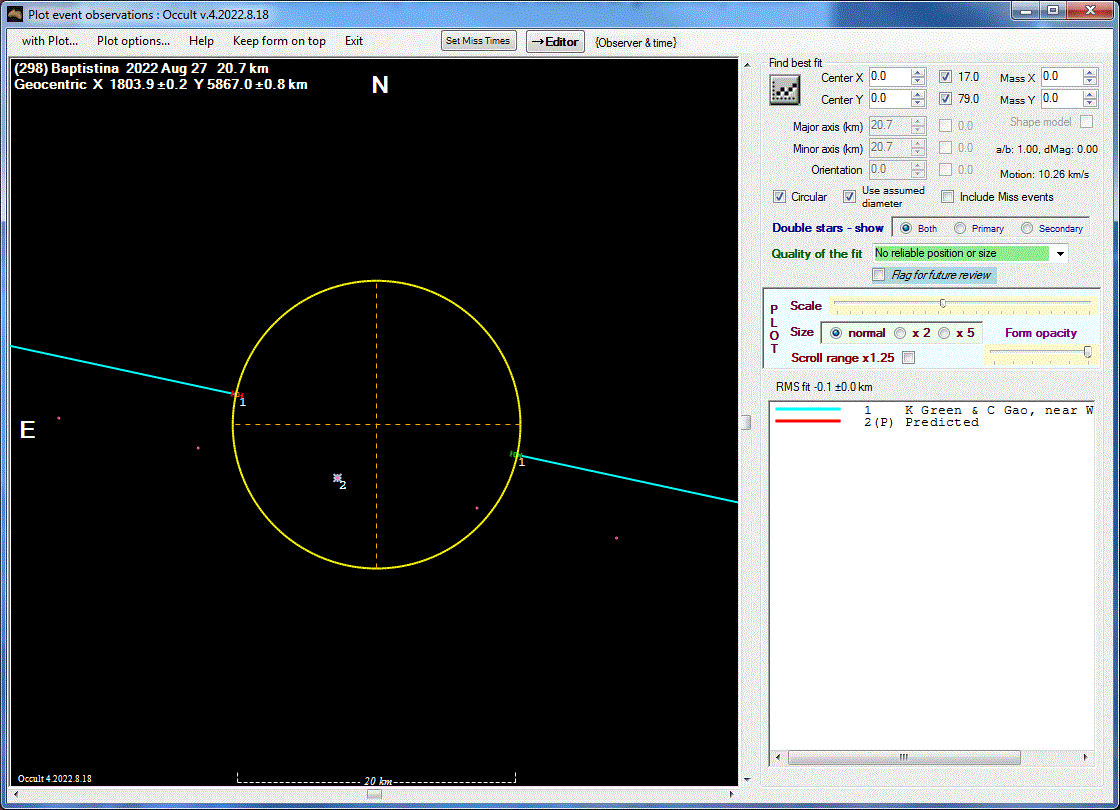
Task: Select x 5 plot size
Action: [x=944, y=333]
